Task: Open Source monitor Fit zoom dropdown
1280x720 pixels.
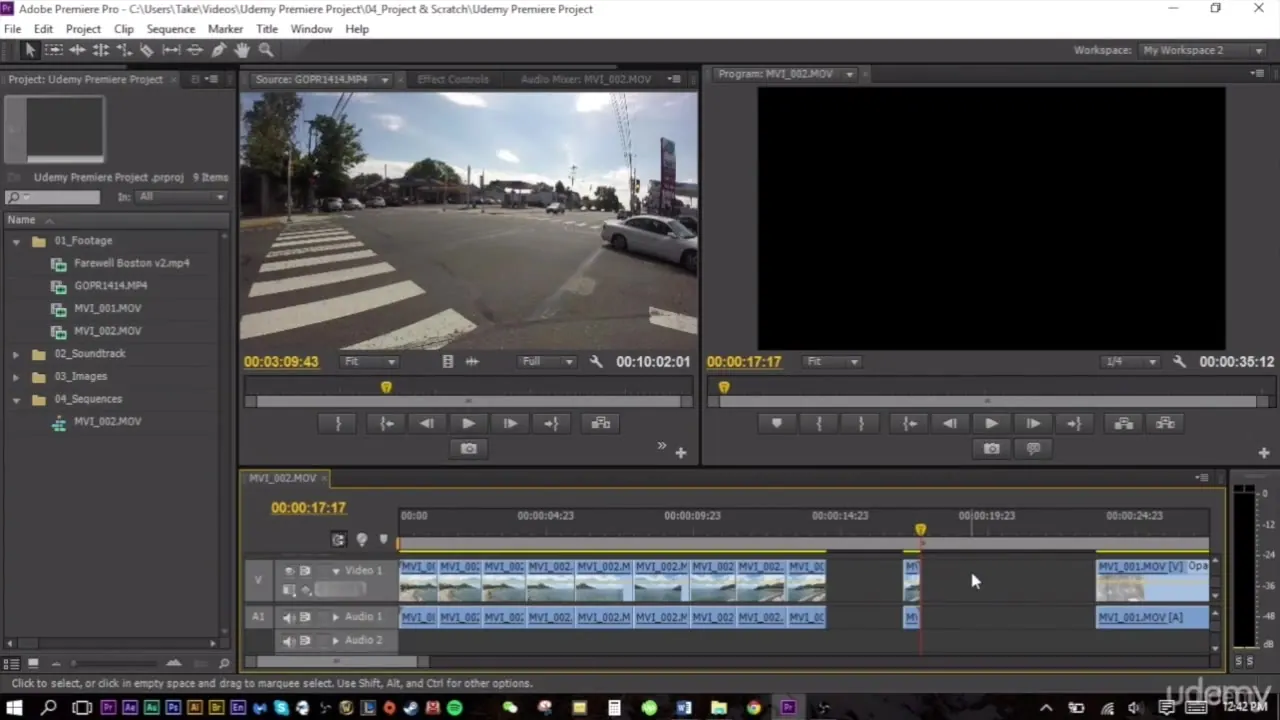Action: click(369, 362)
